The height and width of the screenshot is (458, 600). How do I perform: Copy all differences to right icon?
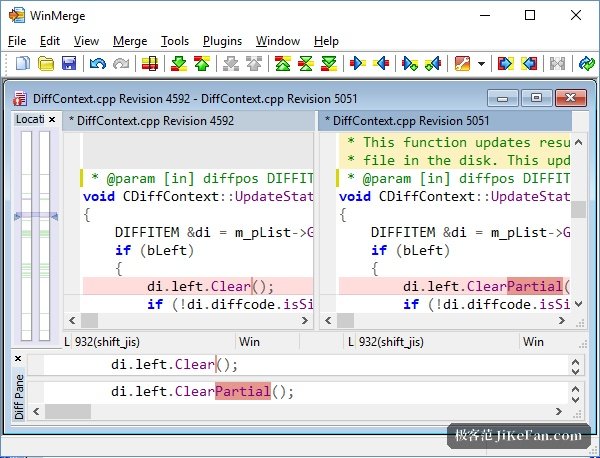click(x=505, y=64)
